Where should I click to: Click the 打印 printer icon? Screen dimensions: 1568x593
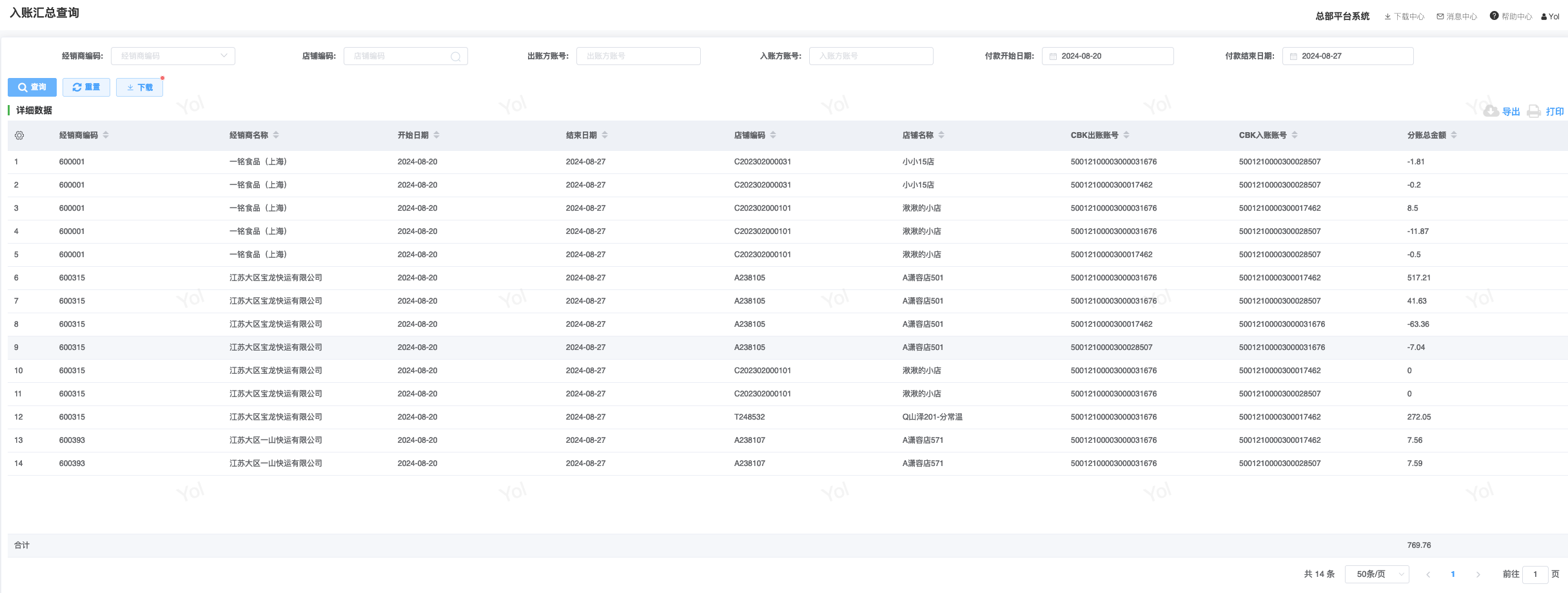tap(1534, 112)
